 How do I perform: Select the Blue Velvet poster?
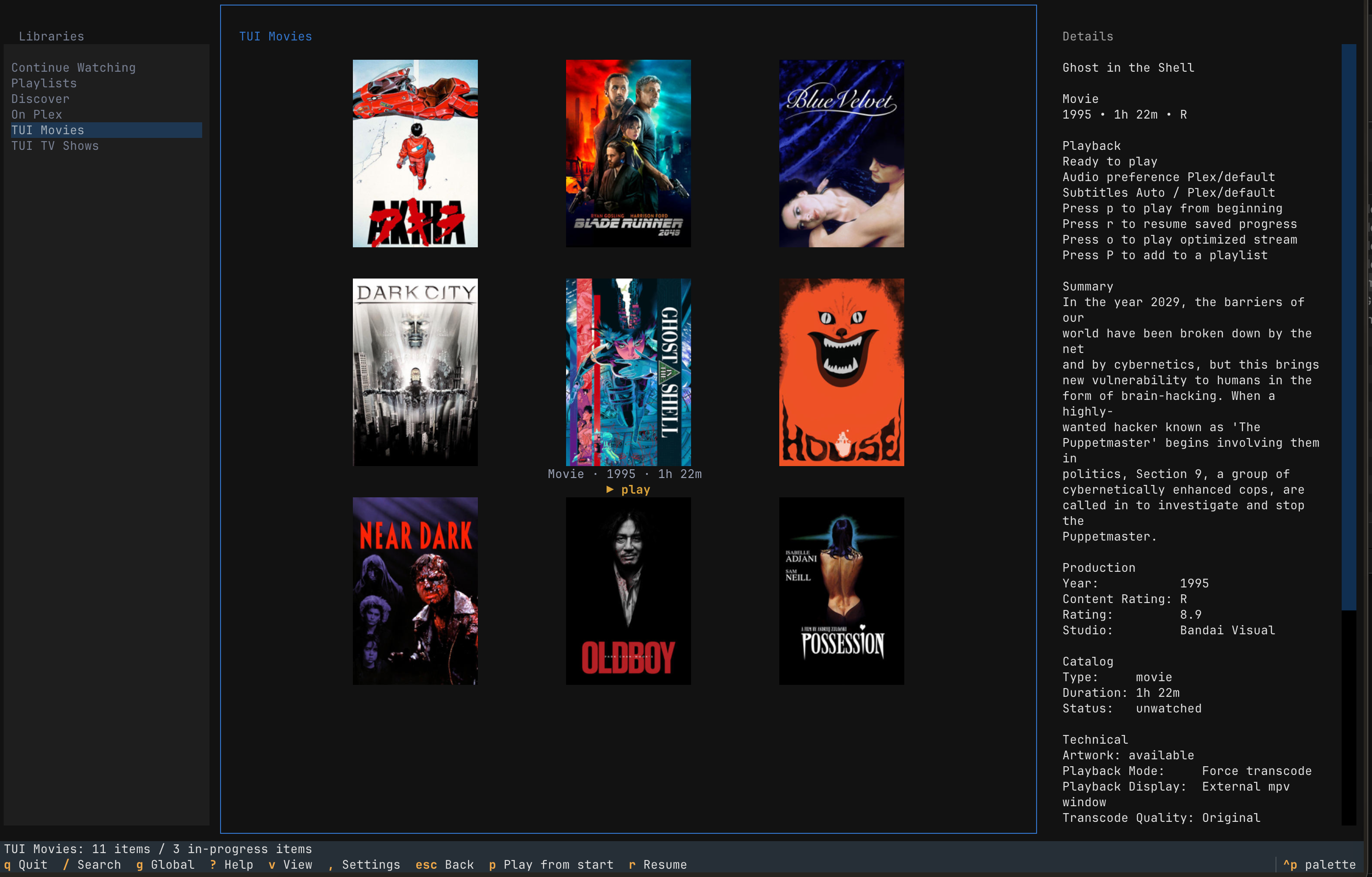pos(842,153)
